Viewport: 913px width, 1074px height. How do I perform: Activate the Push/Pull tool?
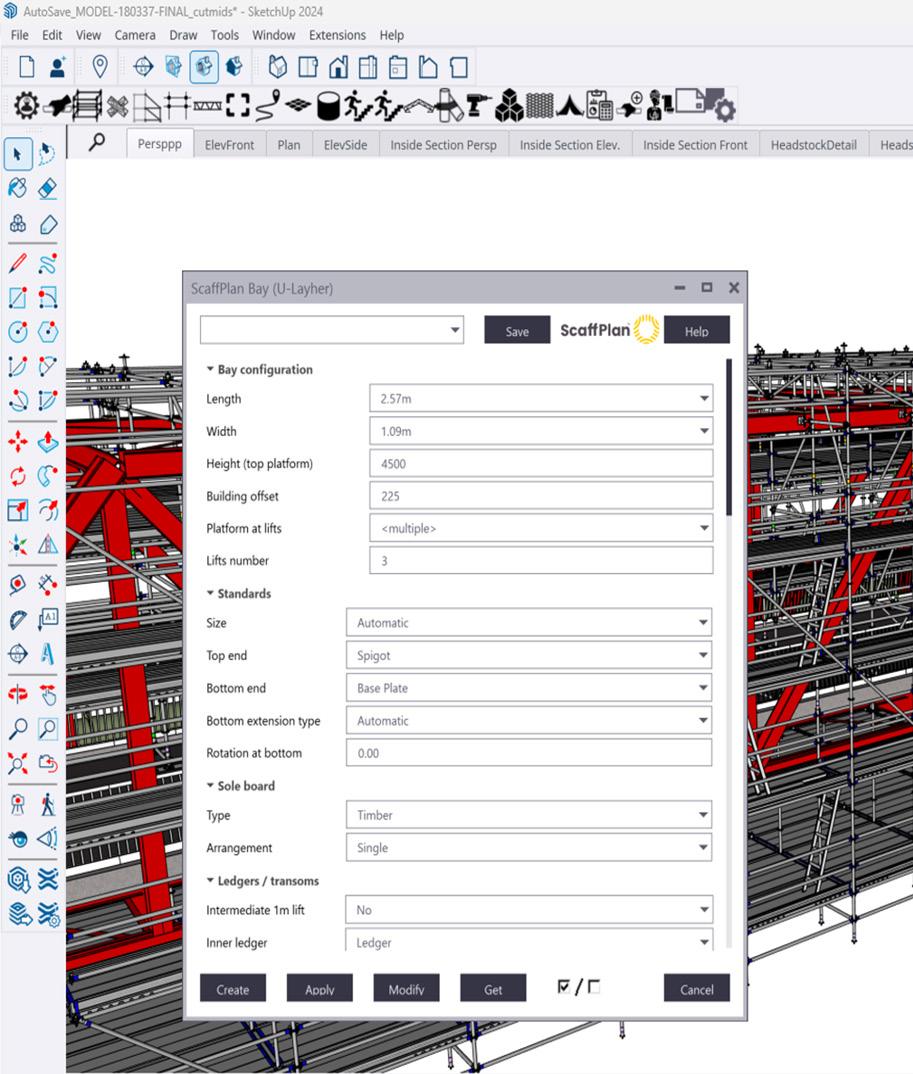coord(47,442)
